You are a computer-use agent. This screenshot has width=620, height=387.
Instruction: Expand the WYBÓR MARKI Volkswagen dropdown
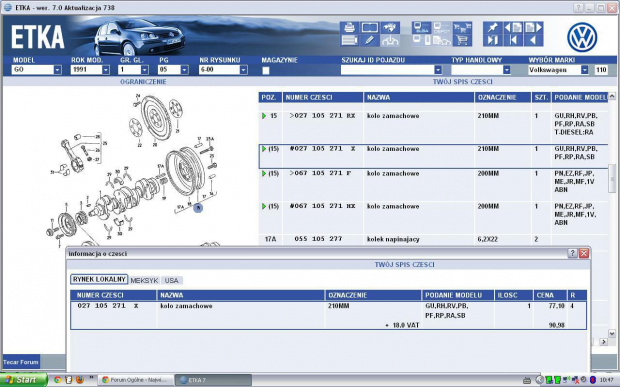[584, 70]
